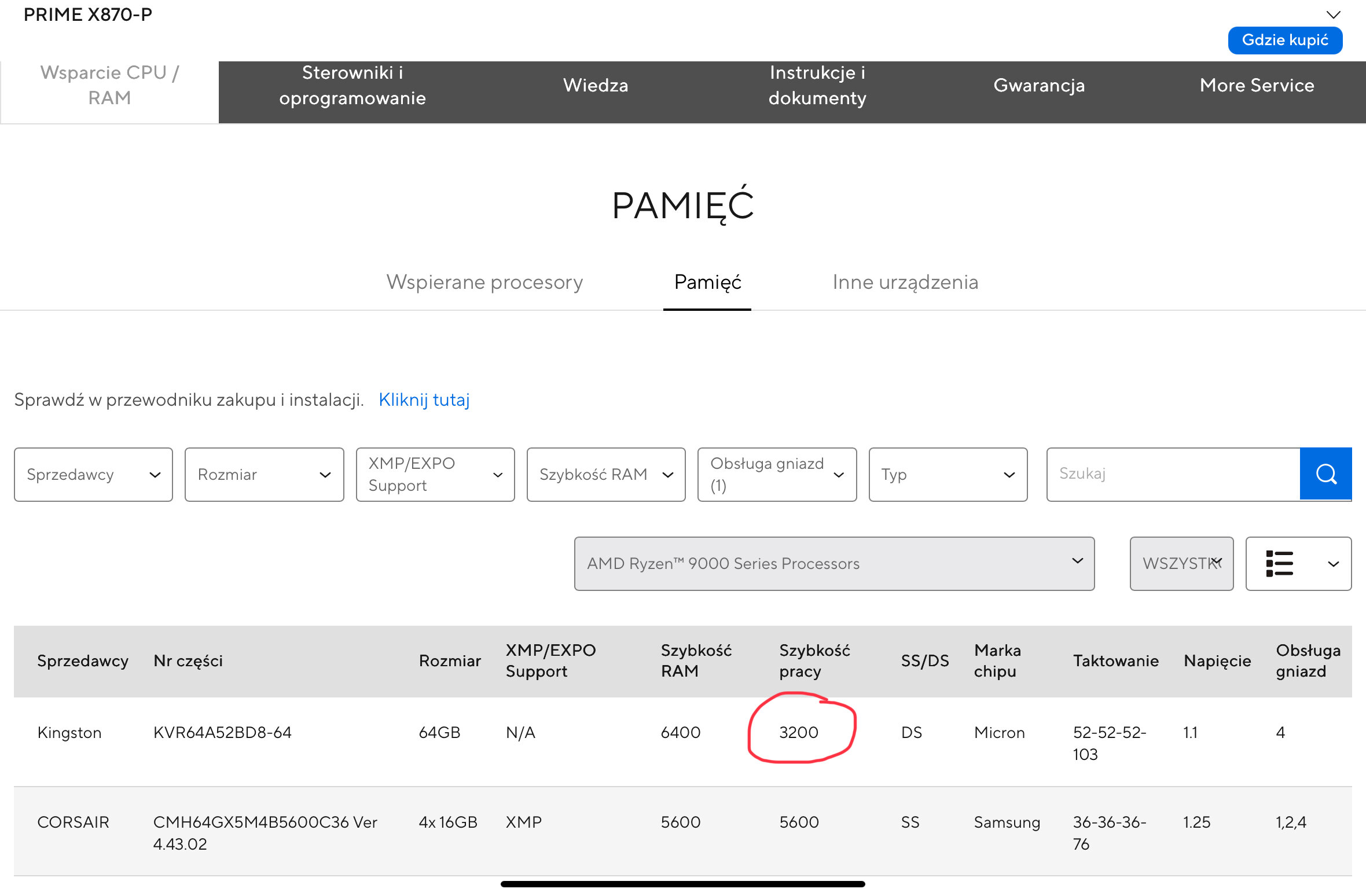Expand the Obsługa gniazd (1) filter
The image size is (1366, 896).
(x=777, y=474)
